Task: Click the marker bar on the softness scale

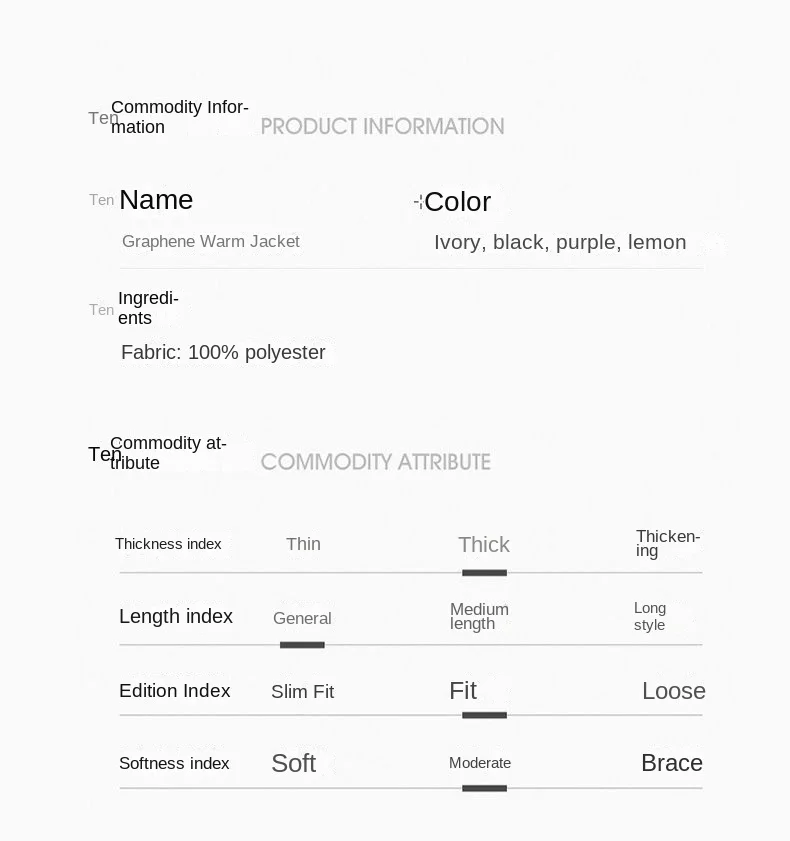Action: 484,788
